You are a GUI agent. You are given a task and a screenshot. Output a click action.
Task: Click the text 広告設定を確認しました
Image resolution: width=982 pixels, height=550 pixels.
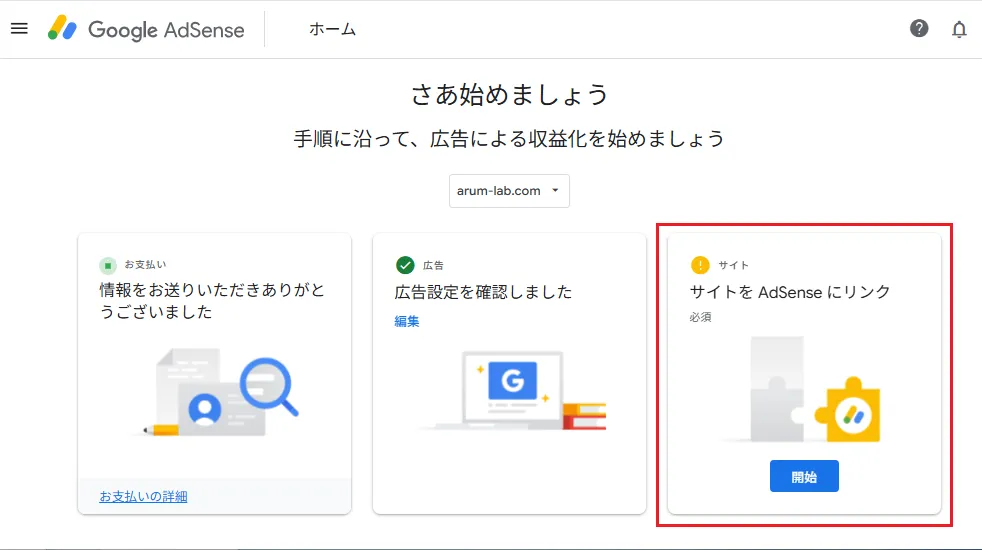483,292
